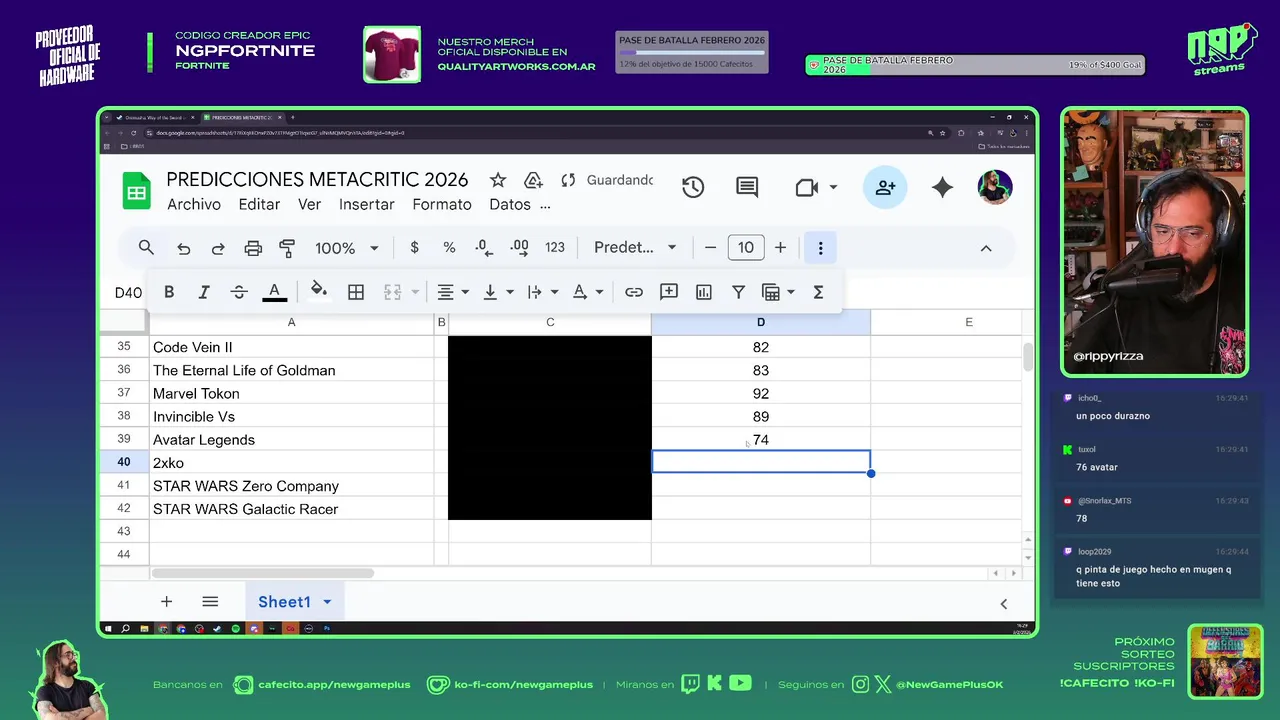Click the Share people button
Image resolution: width=1280 pixels, height=720 pixels.
pyautogui.click(x=885, y=187)
